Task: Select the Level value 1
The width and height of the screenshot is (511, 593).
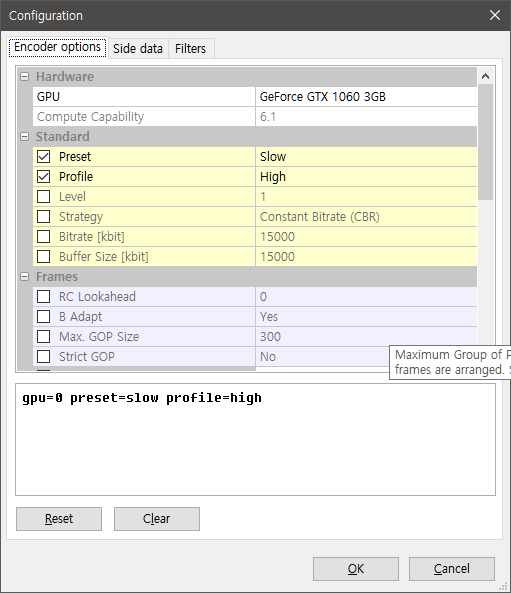Action: point(366,197)
